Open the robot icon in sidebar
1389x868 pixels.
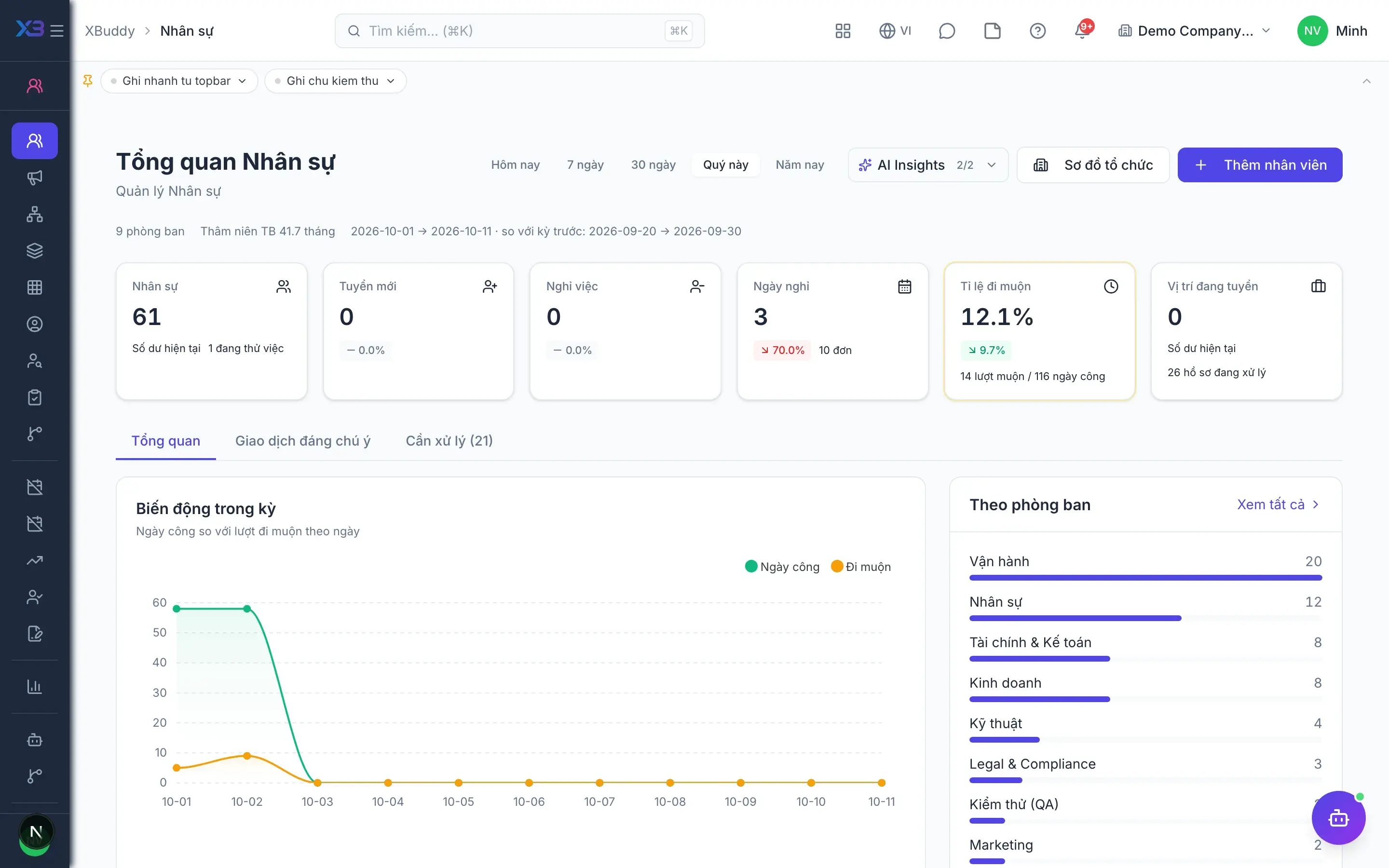pyautogui.click(x=34, y=739)
